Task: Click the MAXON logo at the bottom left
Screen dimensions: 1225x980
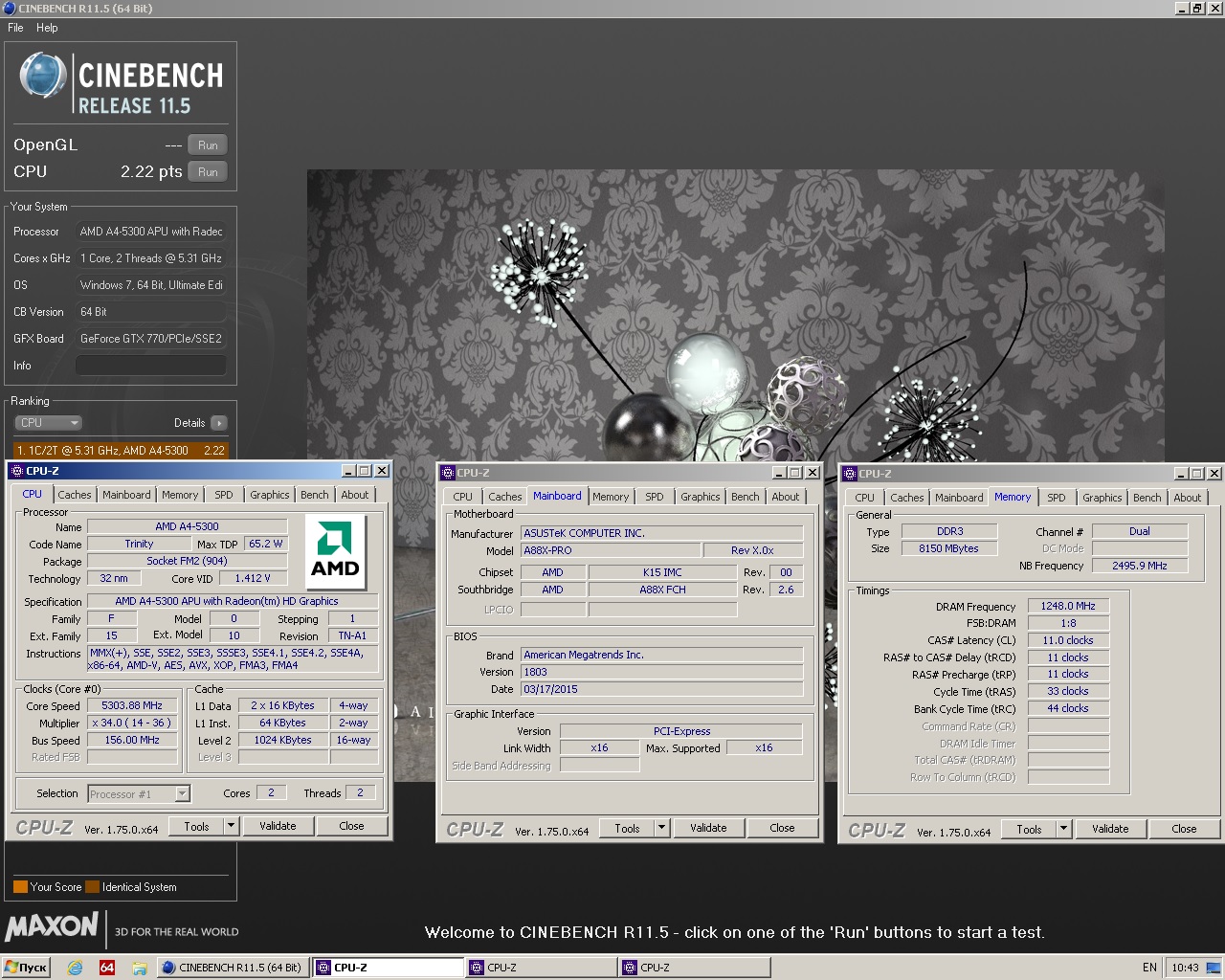Action: click(x=52, y=927)
